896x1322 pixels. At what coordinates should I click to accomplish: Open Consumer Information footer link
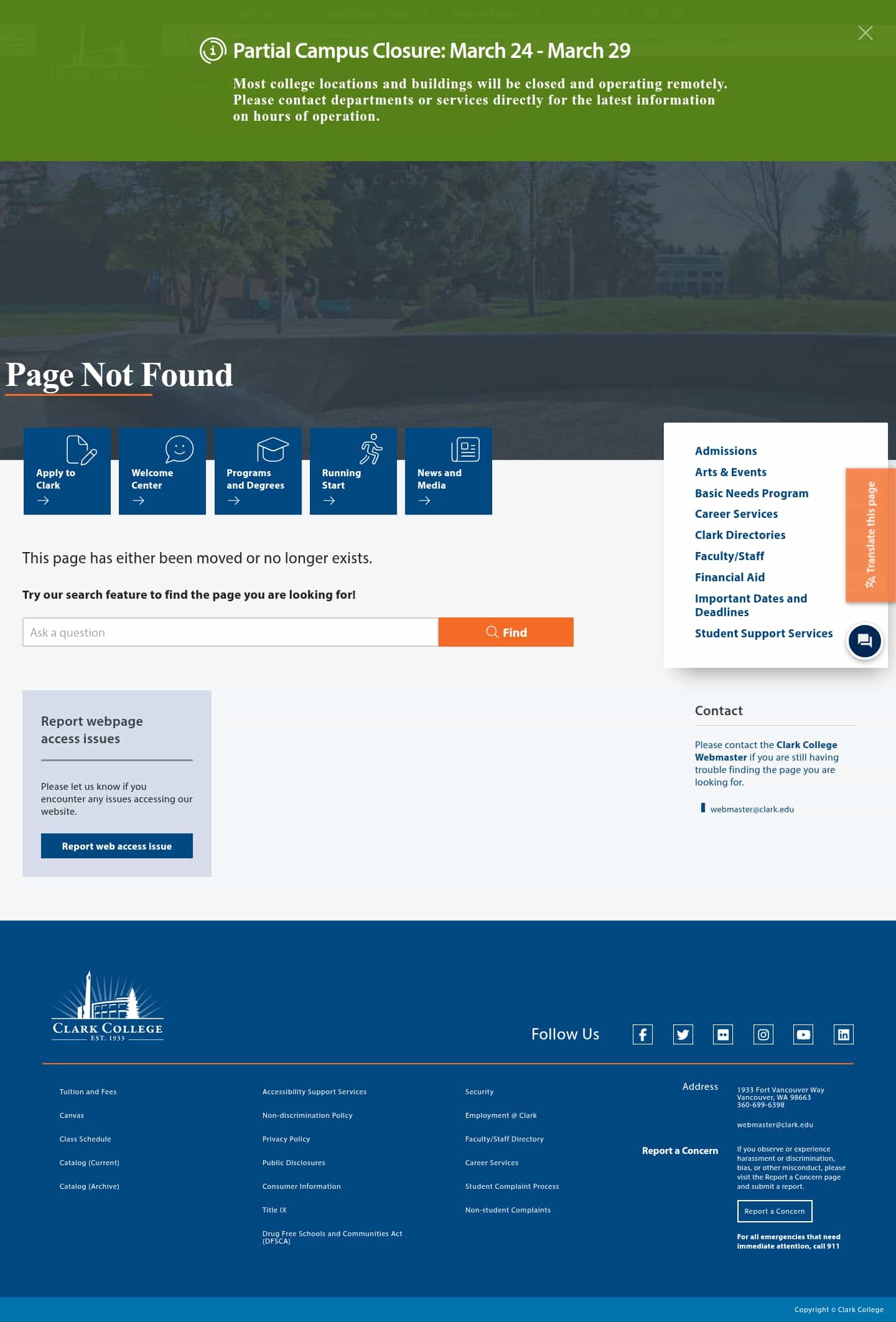[301, 1186]
